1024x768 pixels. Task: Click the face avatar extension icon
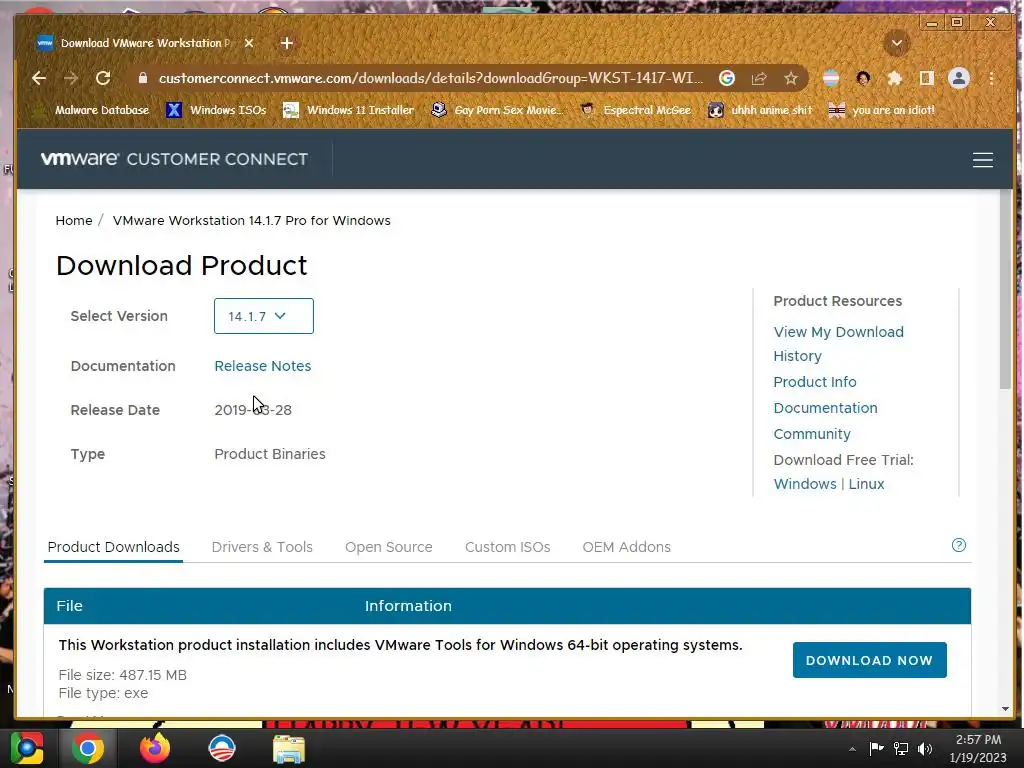pos(863,78)
